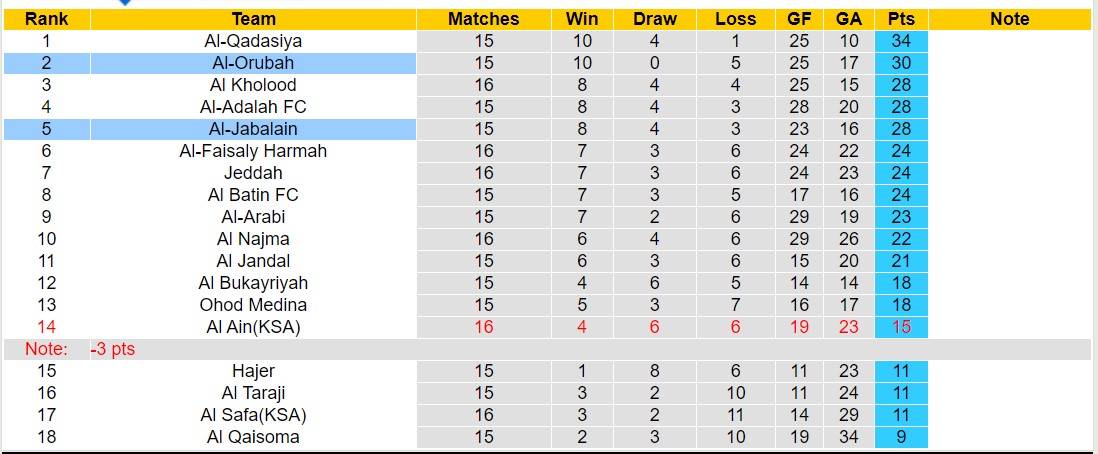Open the Al-Qadasiya team link
Screen dimensions: 1098x454
click(x=253, y=41)
